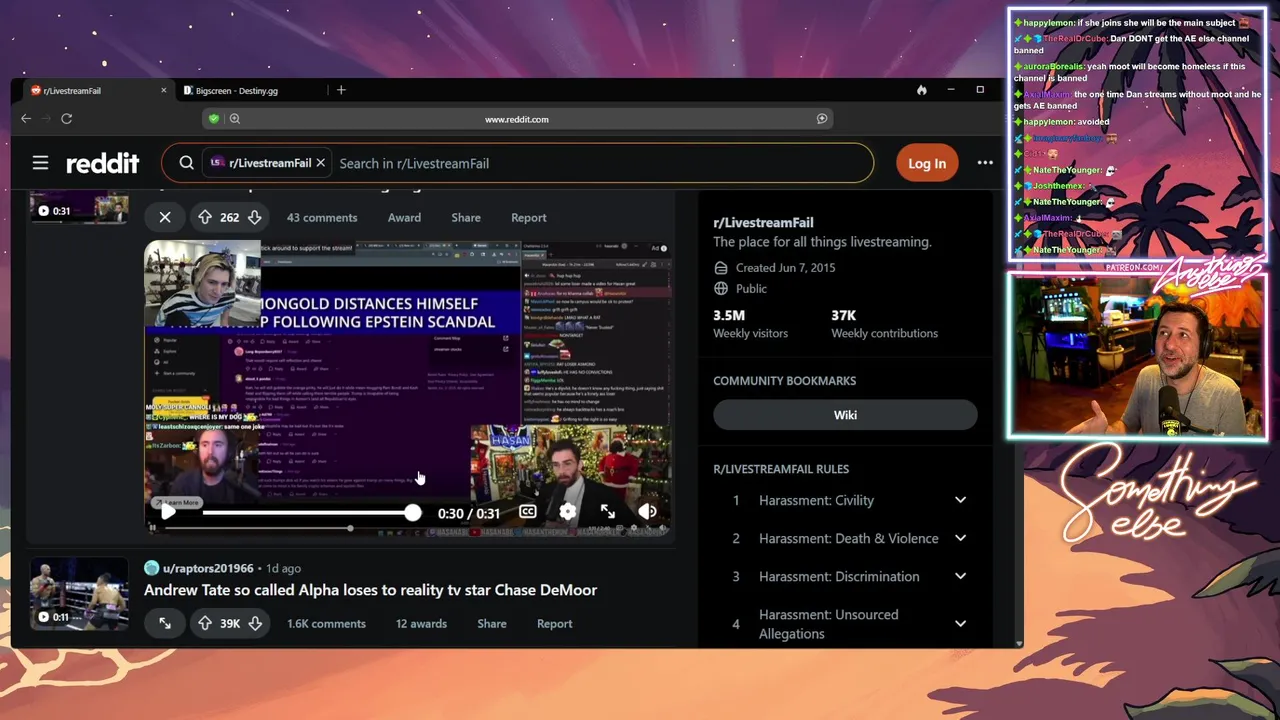This screenshot has height=720, width=1280.
Task: Expand the Andrew Tate post
Action: [x=165, y=623]
